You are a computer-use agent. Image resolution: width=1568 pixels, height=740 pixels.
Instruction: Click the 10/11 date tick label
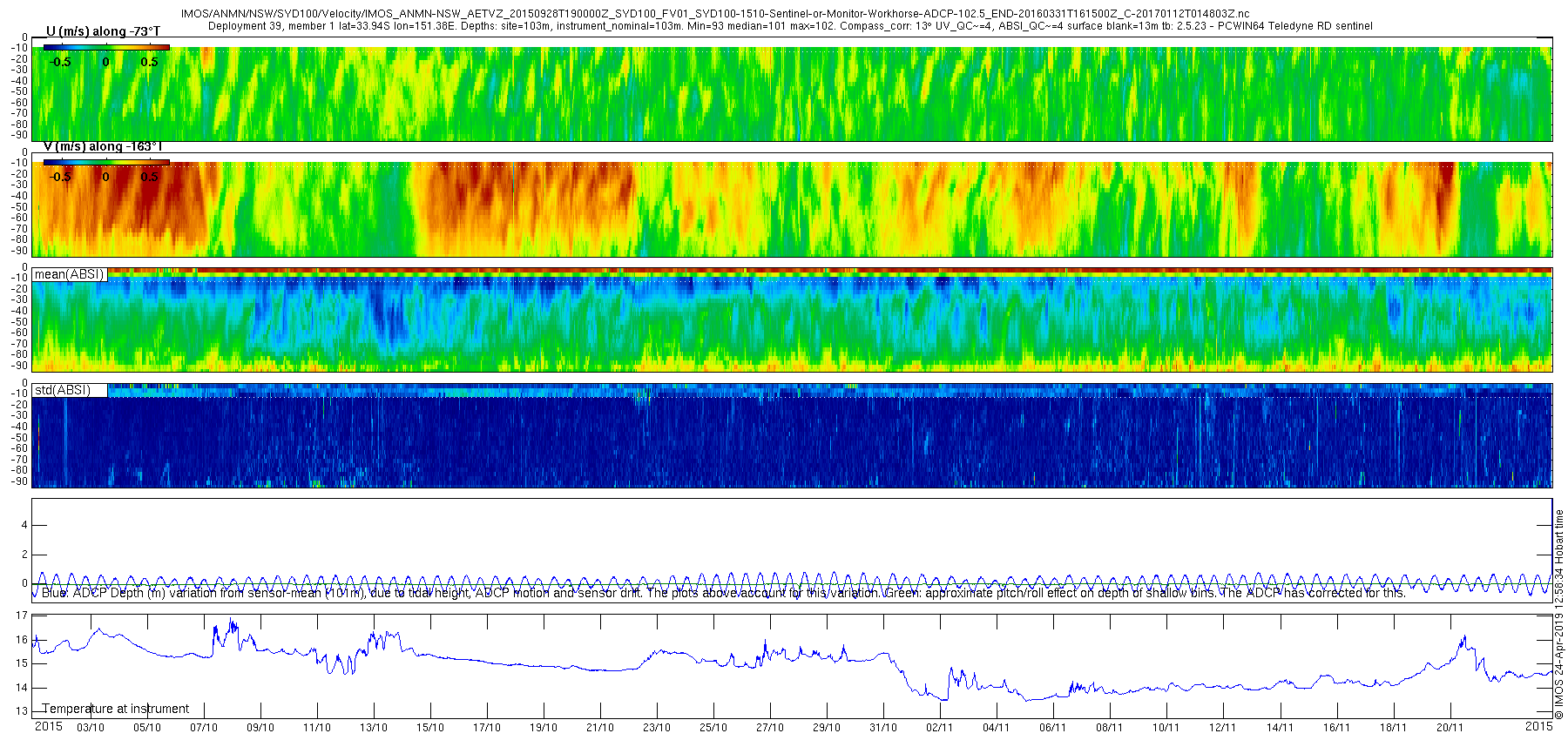[x=1166, y=727]
